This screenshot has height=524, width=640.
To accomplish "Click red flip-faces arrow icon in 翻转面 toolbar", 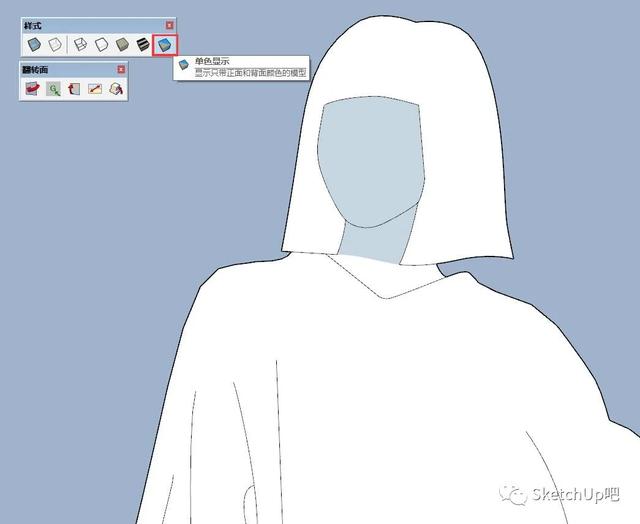I will tap(33, 88).
